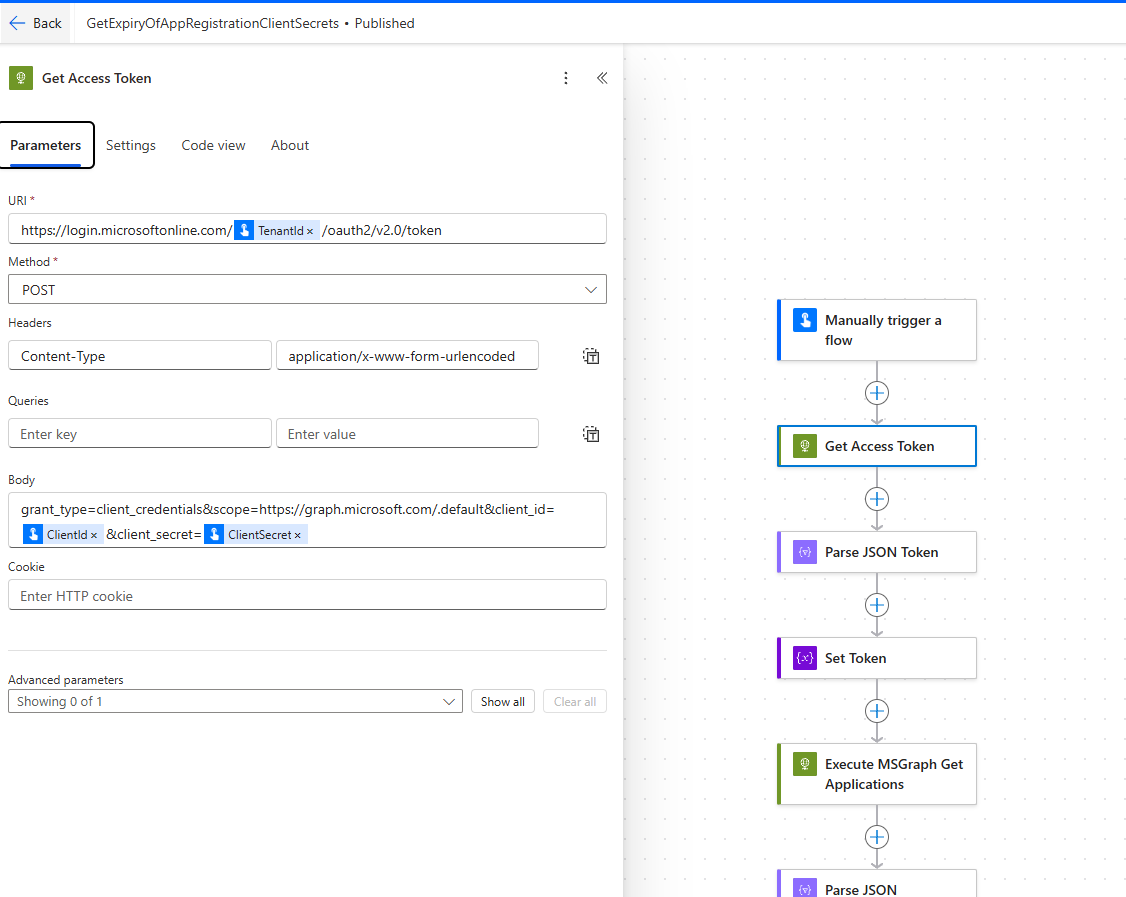The height and width of the screenshot is (897, 1126).
Task: Switch to the Code view tab
Action: point(213,145)
